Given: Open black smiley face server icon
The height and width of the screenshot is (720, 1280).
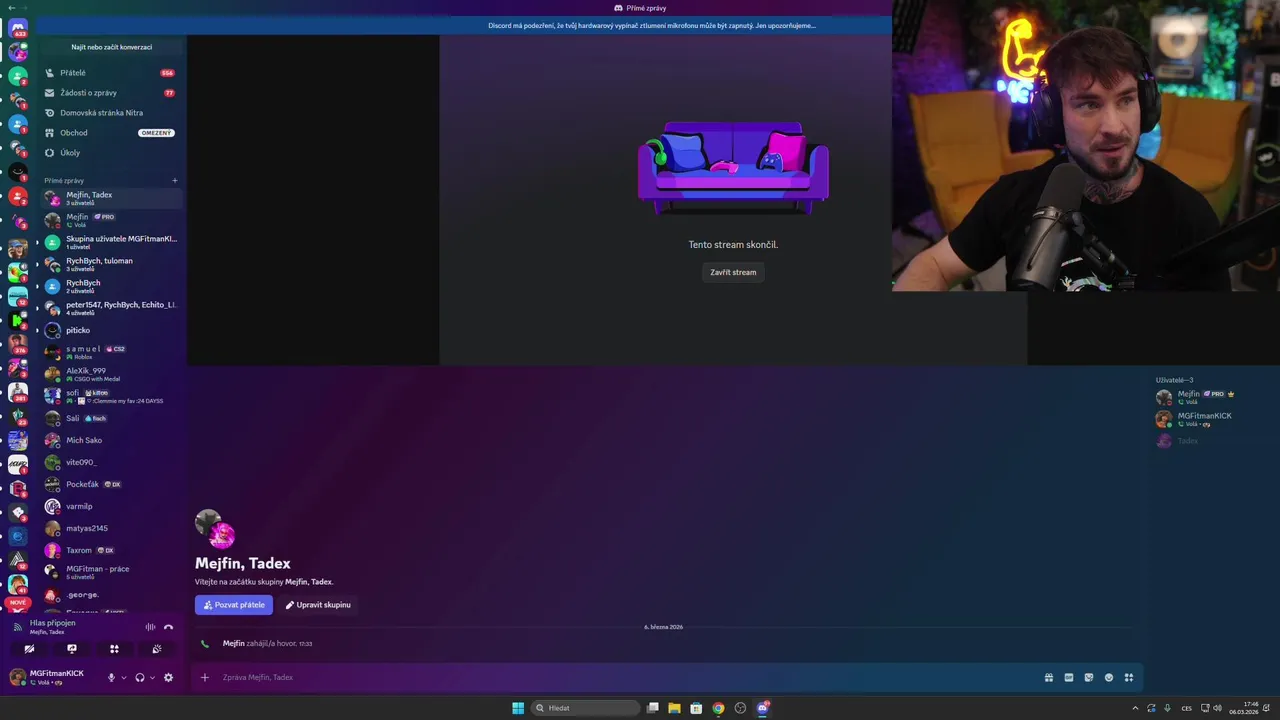Looking at the screenshot, I should 18,172.
